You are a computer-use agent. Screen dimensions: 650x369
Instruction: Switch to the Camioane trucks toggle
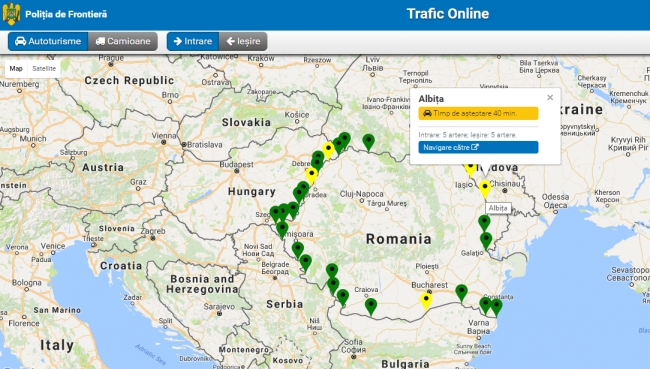[123, 41]
